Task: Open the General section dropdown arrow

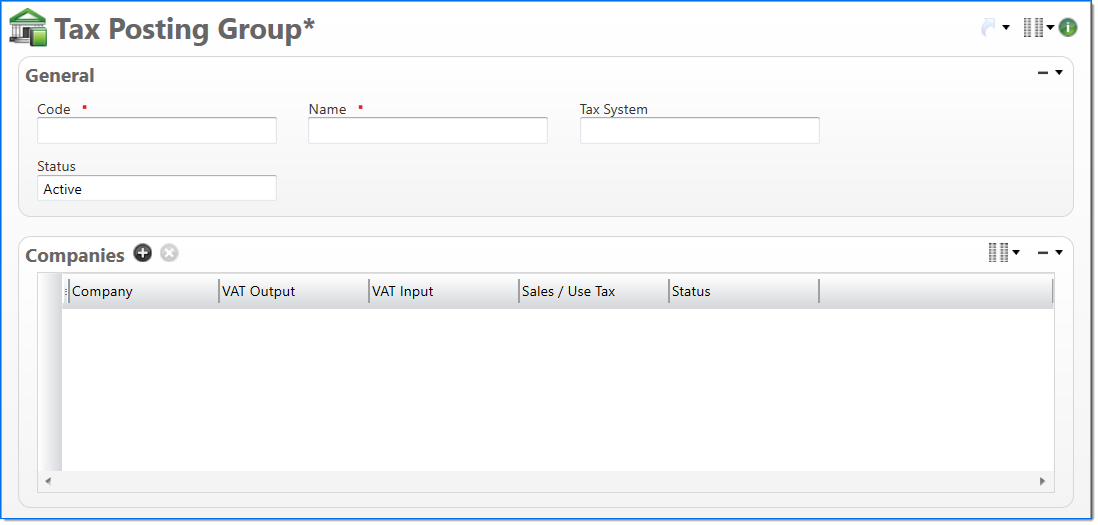Action: [x=1058, y=73]
